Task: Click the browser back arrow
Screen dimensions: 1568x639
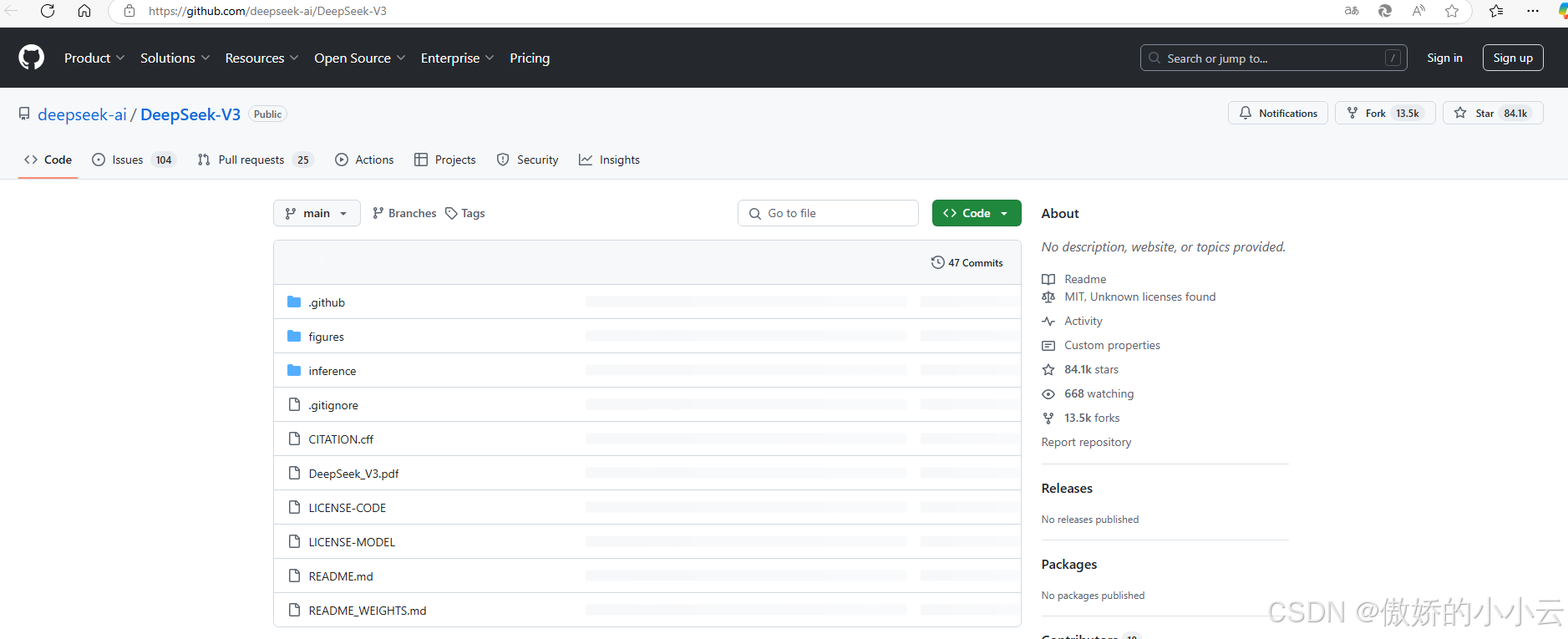Action: click(12, 11)
